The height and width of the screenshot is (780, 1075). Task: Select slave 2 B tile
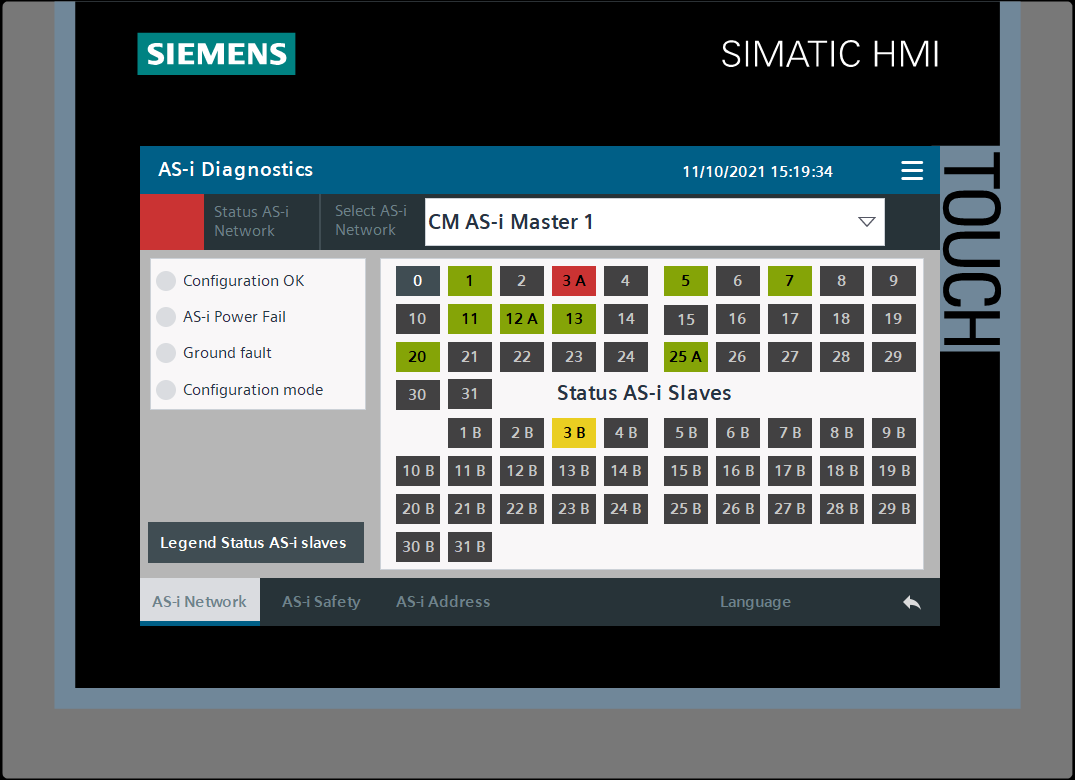click(522, 432)
